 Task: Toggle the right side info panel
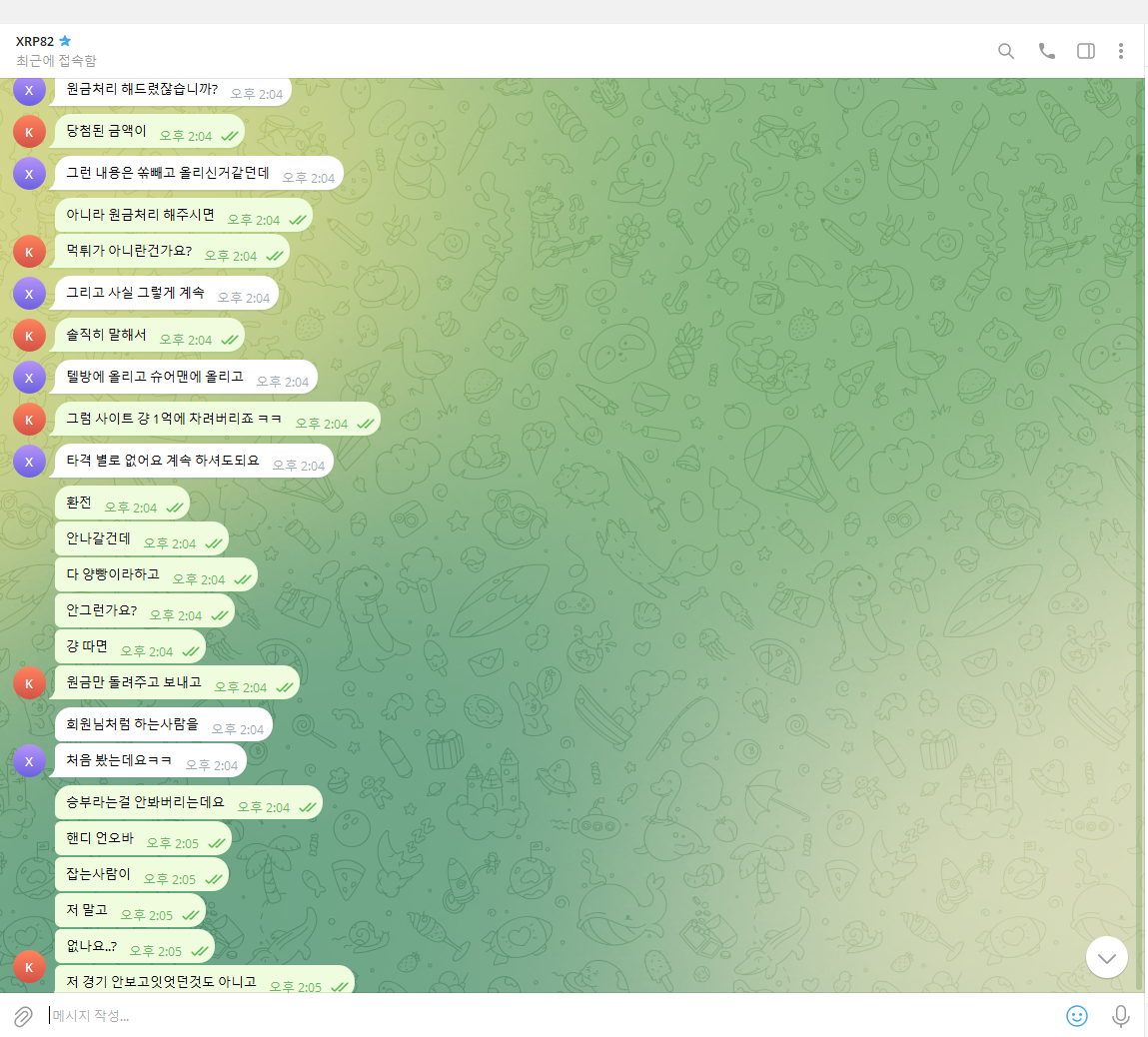click(1085, 51)
